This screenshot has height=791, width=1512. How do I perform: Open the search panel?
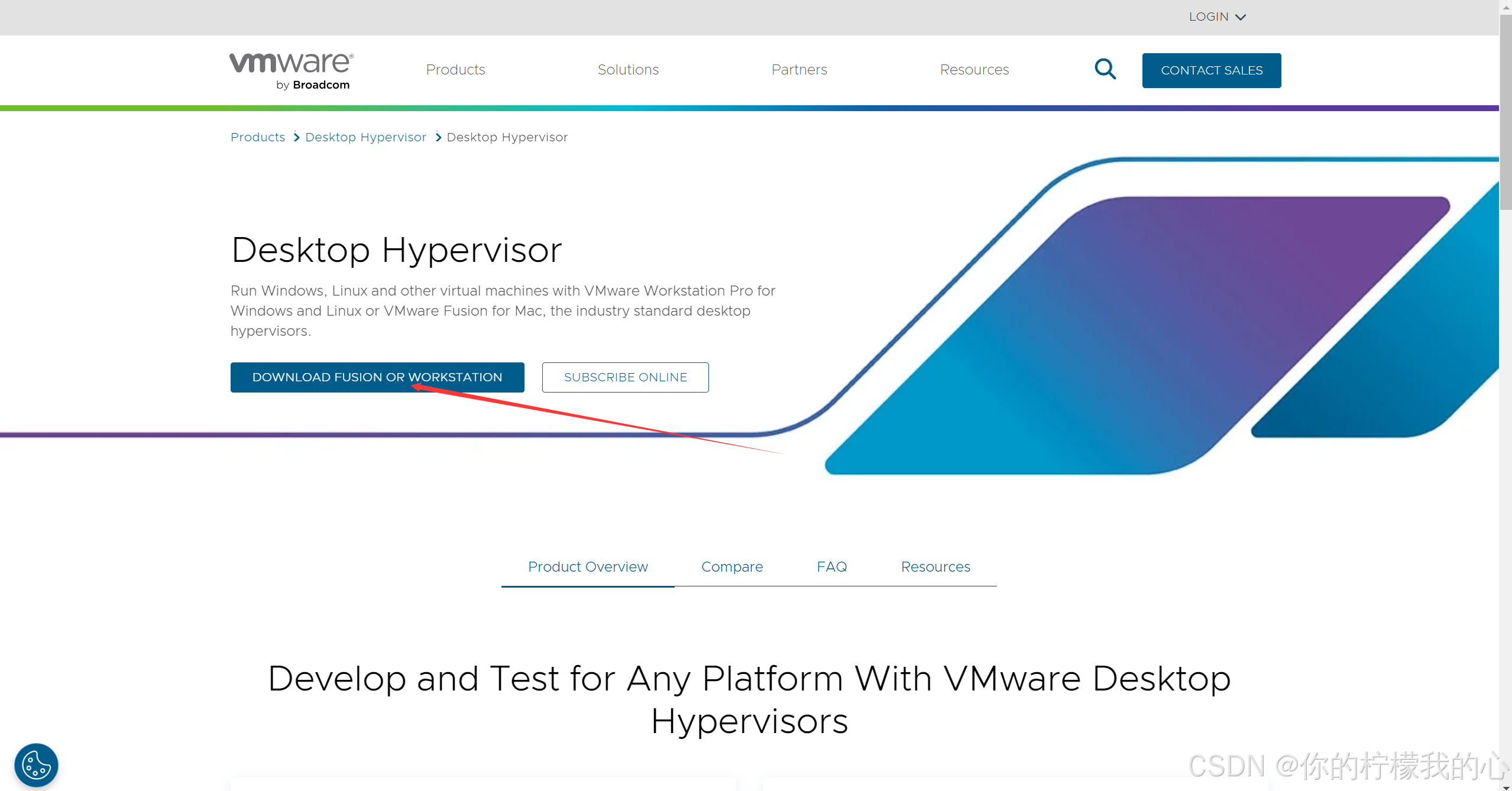(1105, 70)
